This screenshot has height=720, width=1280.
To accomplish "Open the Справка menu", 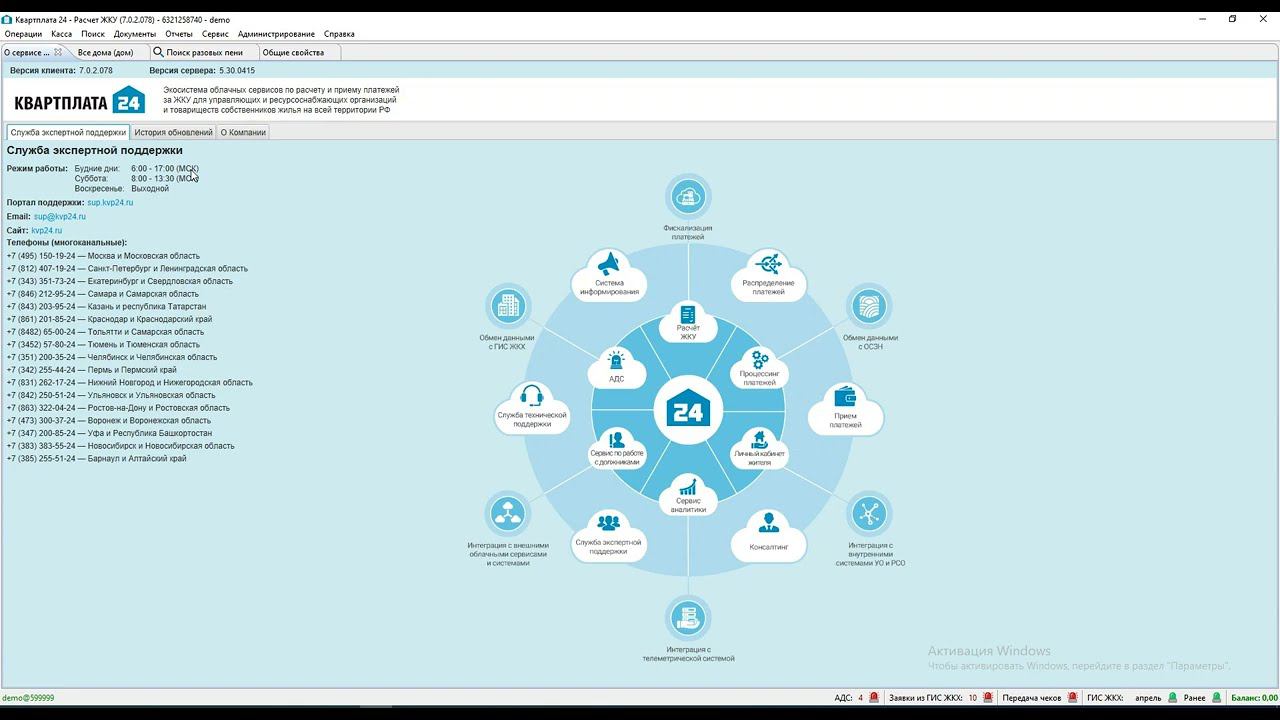I will (x=339, y=34).
